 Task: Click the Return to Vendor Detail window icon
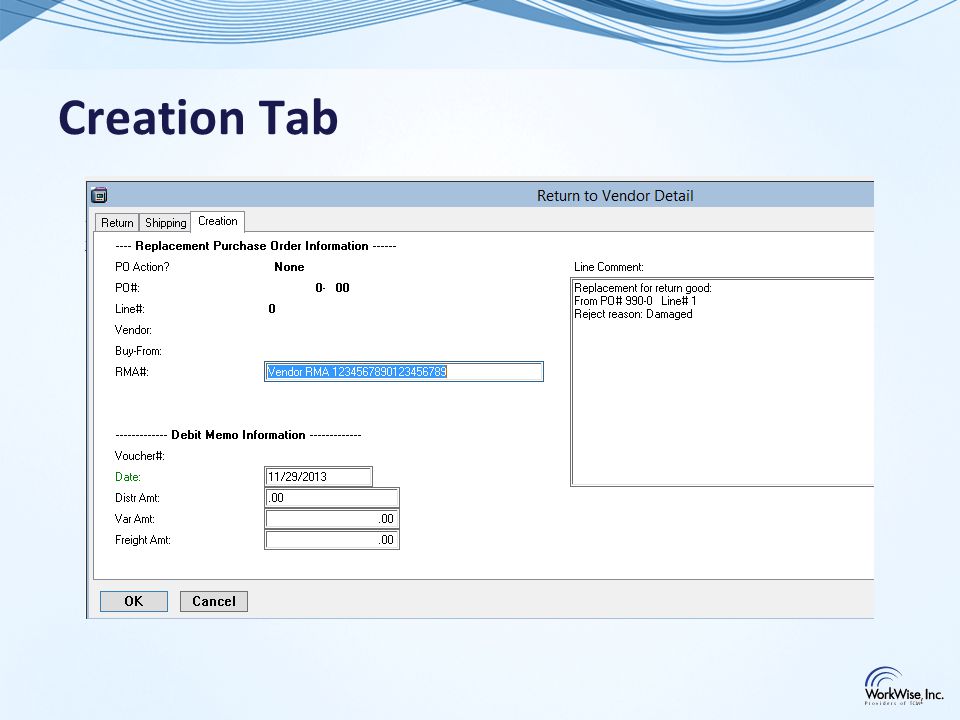click(99, 195)
